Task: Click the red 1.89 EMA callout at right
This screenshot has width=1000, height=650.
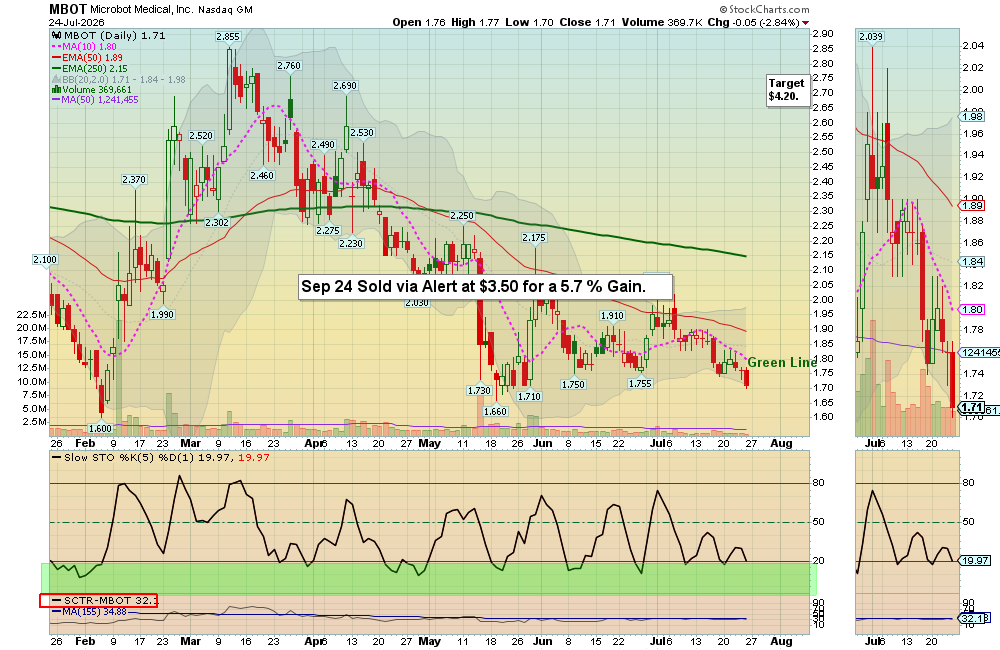Action: point(972,206)
